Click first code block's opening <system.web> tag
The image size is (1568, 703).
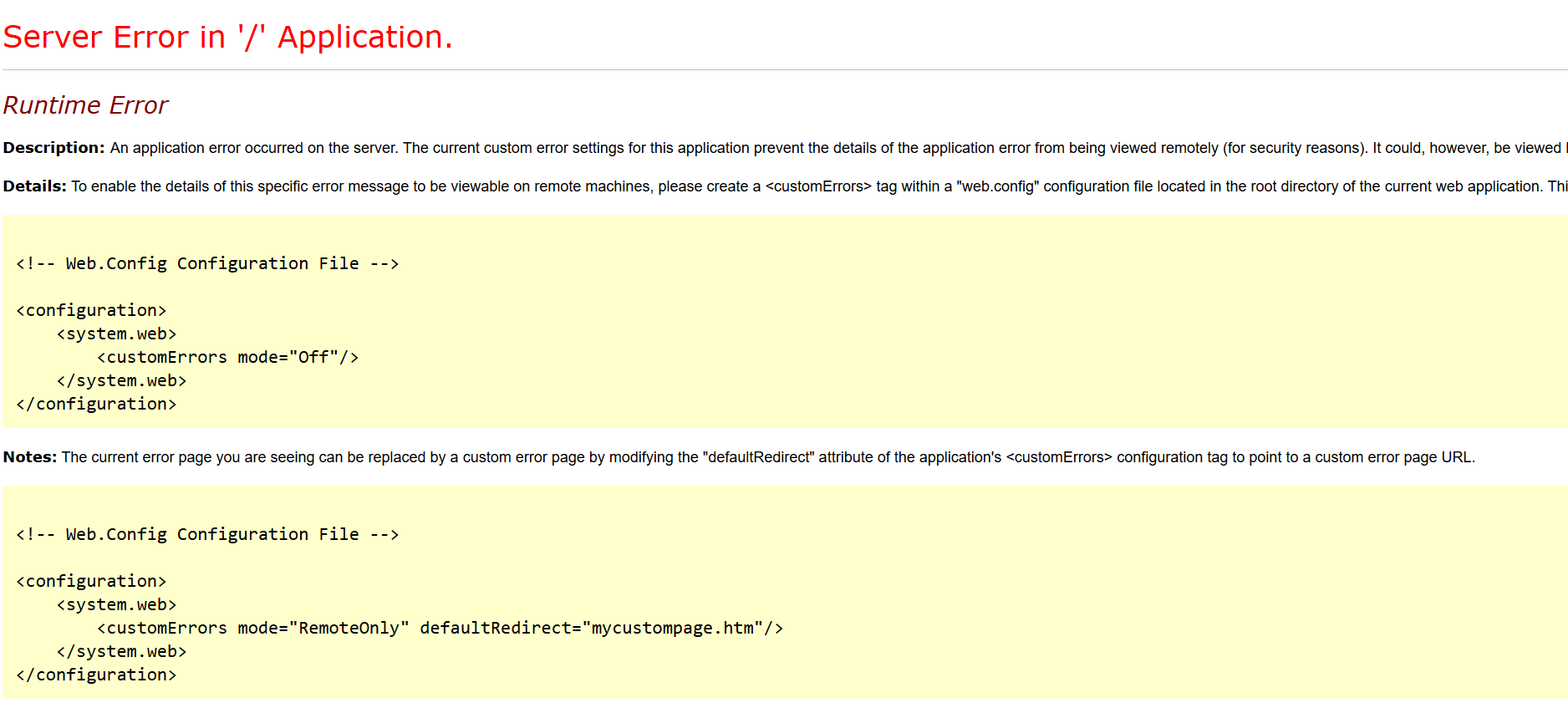[x=117, y=334]
